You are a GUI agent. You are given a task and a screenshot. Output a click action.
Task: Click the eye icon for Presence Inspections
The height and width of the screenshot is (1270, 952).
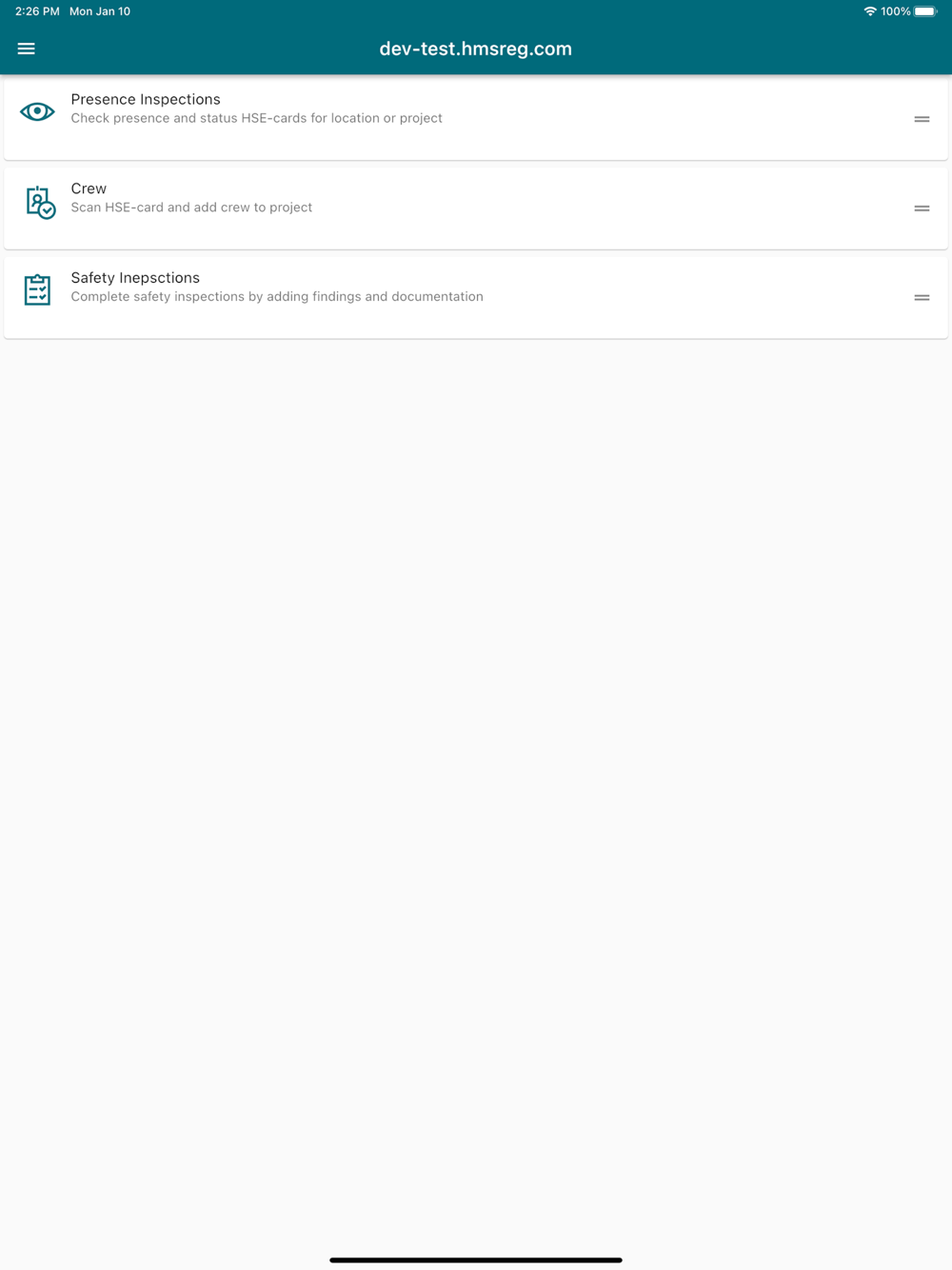[37, 111]
